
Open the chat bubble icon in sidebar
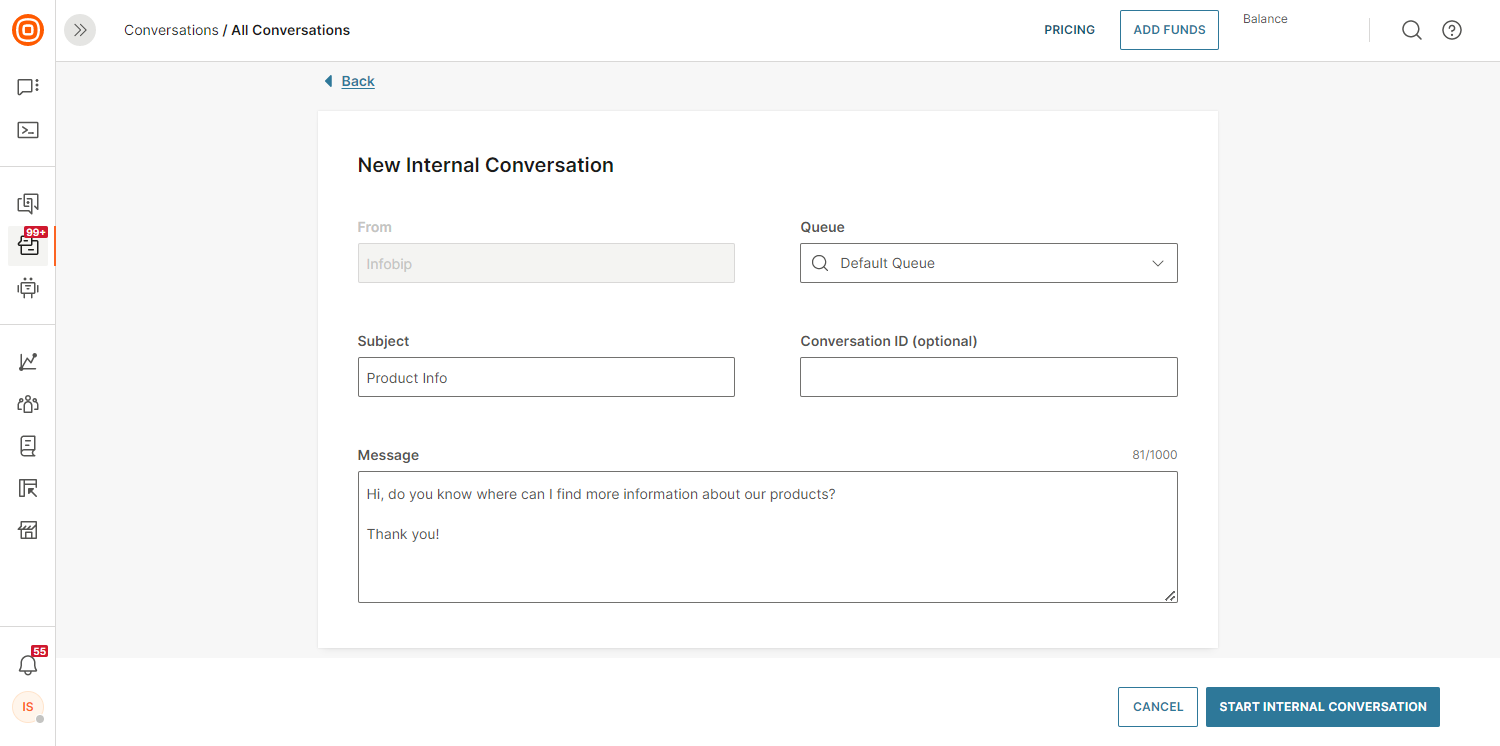(x=28, y=87)
